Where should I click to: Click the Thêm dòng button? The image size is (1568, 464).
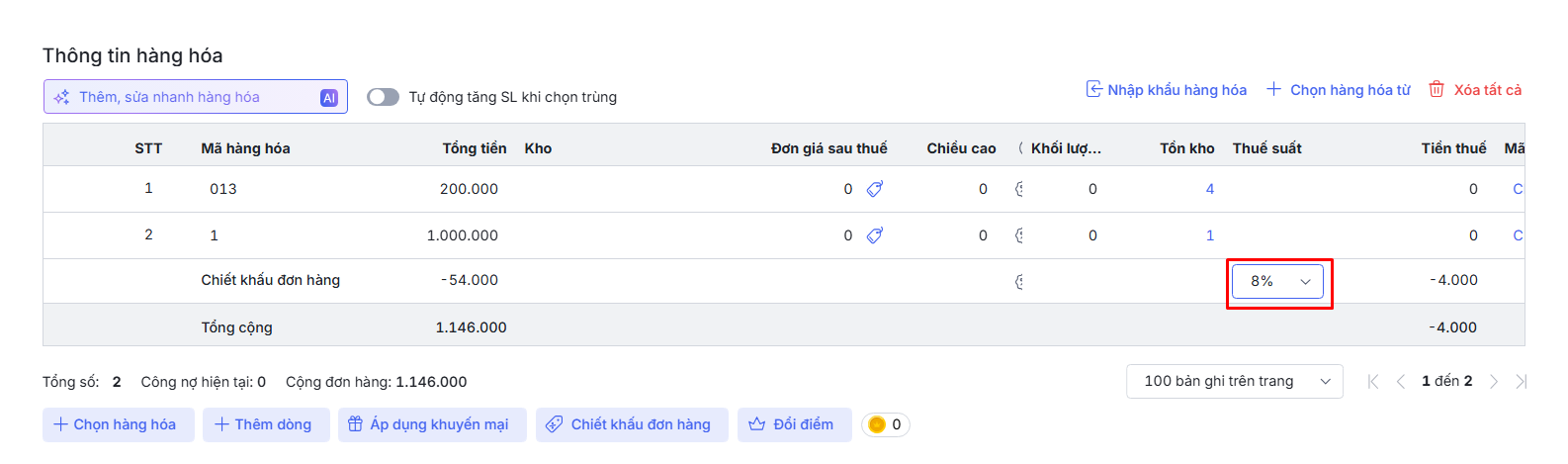(x=266, y=424)
